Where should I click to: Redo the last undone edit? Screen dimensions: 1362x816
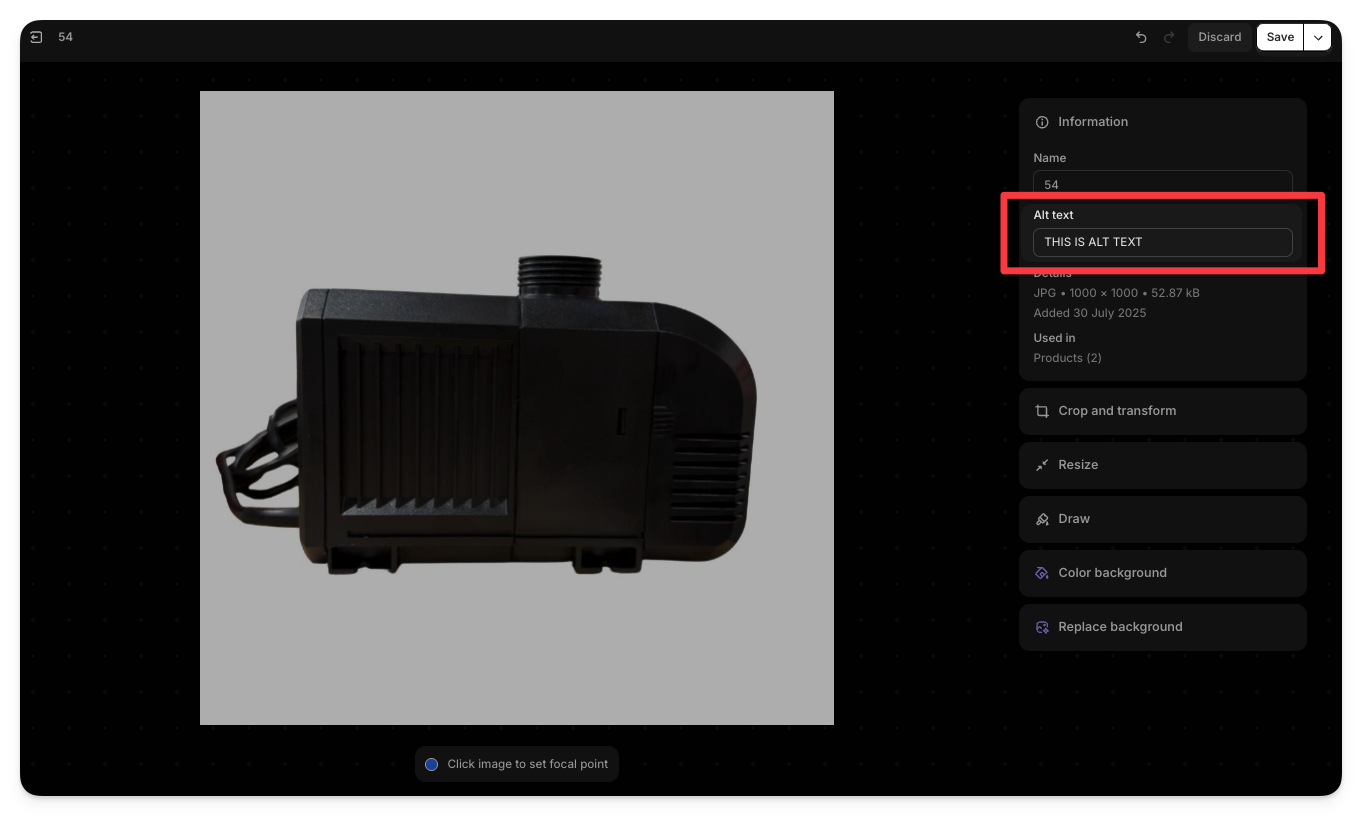pyautogui.click(x=1169, y=37)
